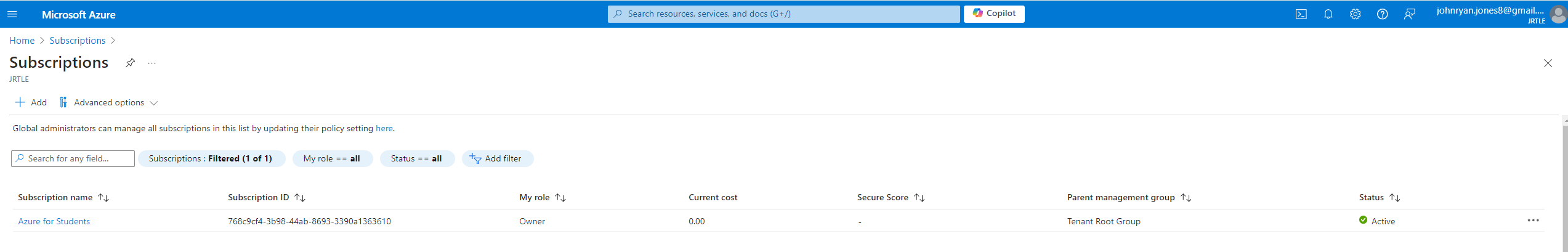The image size is (1568, 252).
Task: Open row actions ellipsis for Azure for Students
Action: (x=1533, y=221)
